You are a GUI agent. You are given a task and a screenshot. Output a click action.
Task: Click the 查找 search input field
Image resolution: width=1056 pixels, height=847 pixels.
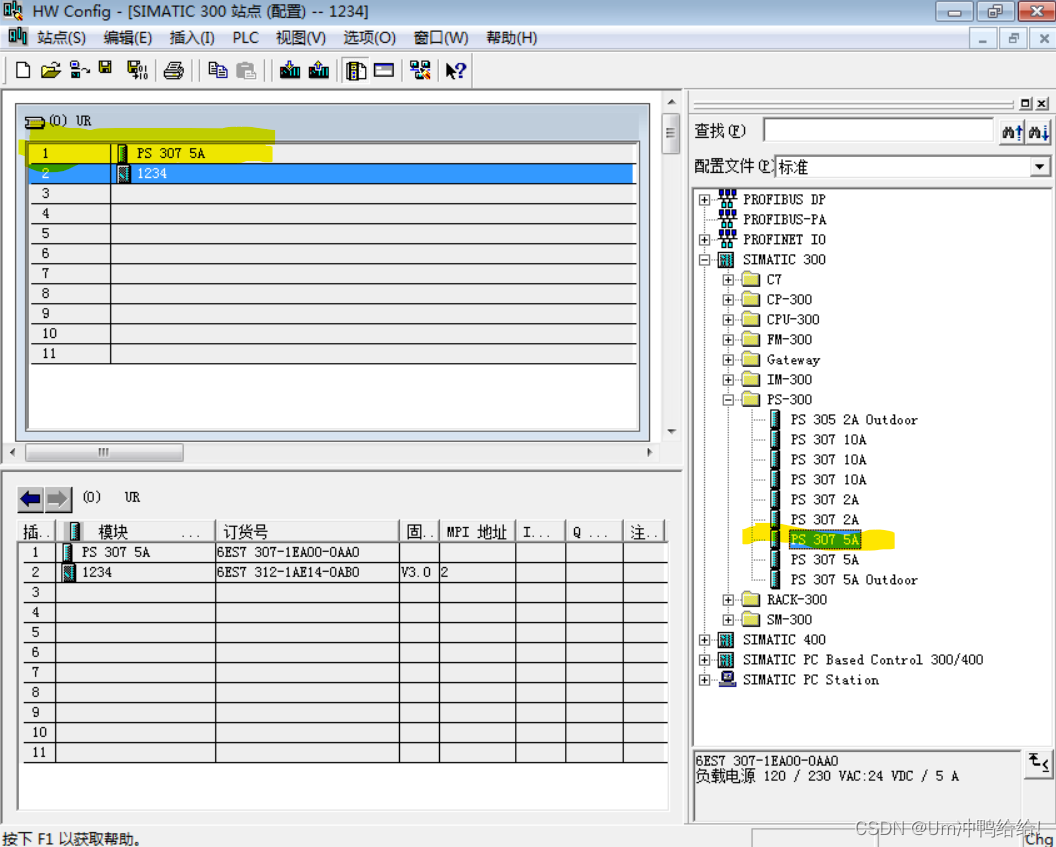[x=878, y=131]
